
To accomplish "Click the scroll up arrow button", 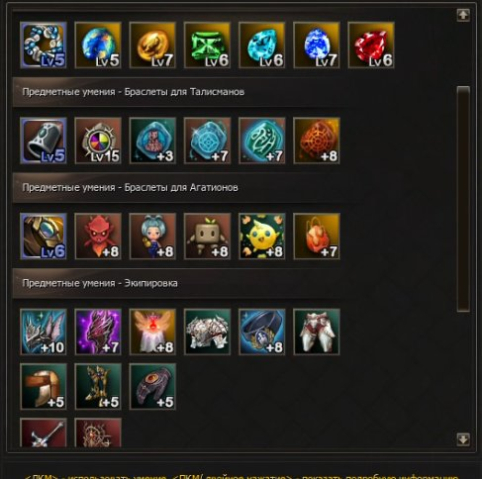I will point(463,15).
